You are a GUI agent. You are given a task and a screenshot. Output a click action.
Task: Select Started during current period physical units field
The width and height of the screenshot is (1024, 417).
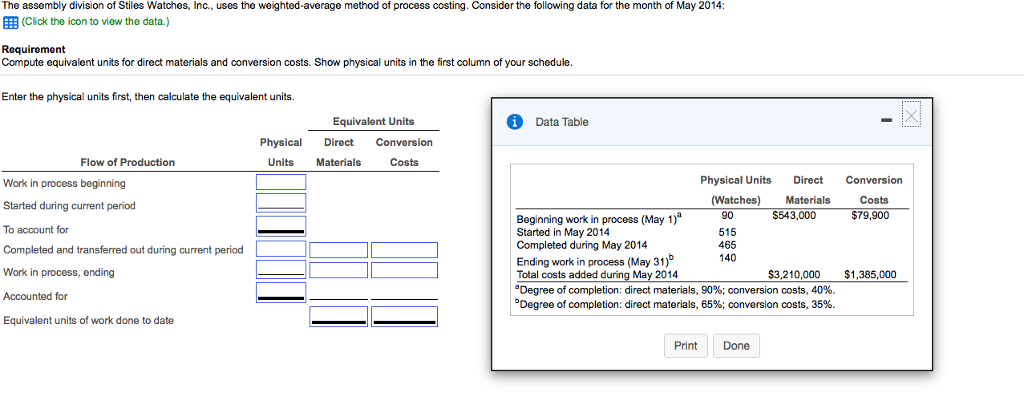[x=281, y=202]
